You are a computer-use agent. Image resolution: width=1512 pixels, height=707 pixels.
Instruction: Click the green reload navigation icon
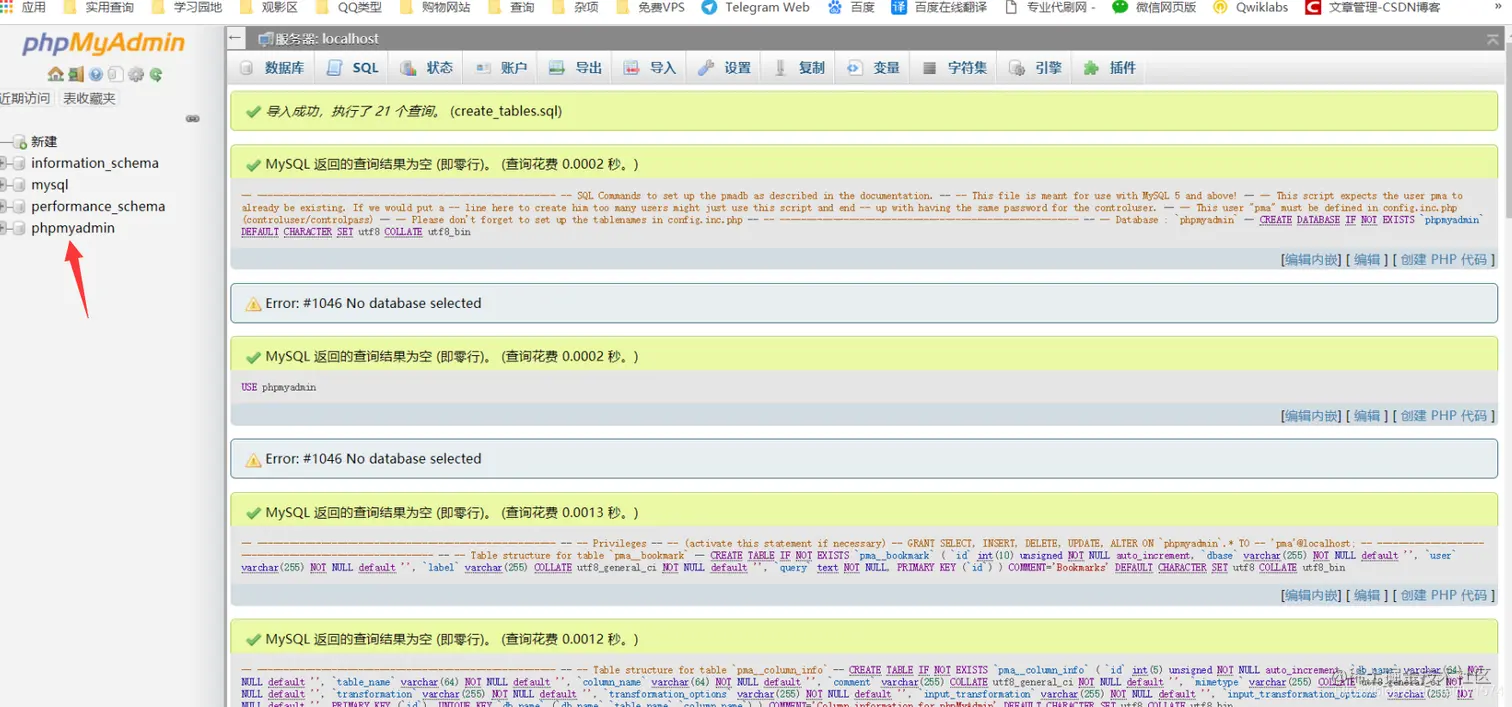coord(156,74)
